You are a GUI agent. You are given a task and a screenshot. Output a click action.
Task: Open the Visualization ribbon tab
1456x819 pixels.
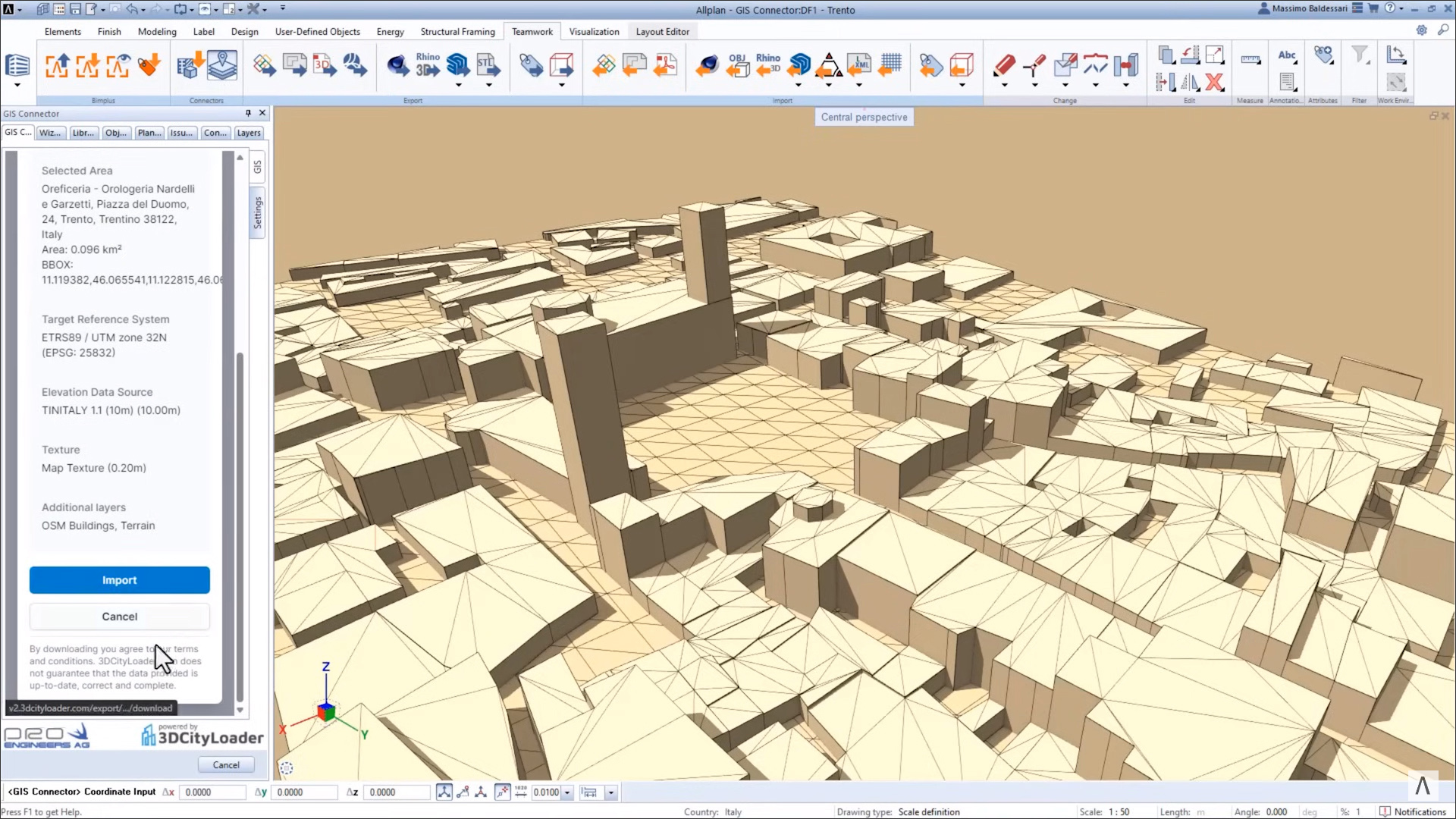(594, 31)
